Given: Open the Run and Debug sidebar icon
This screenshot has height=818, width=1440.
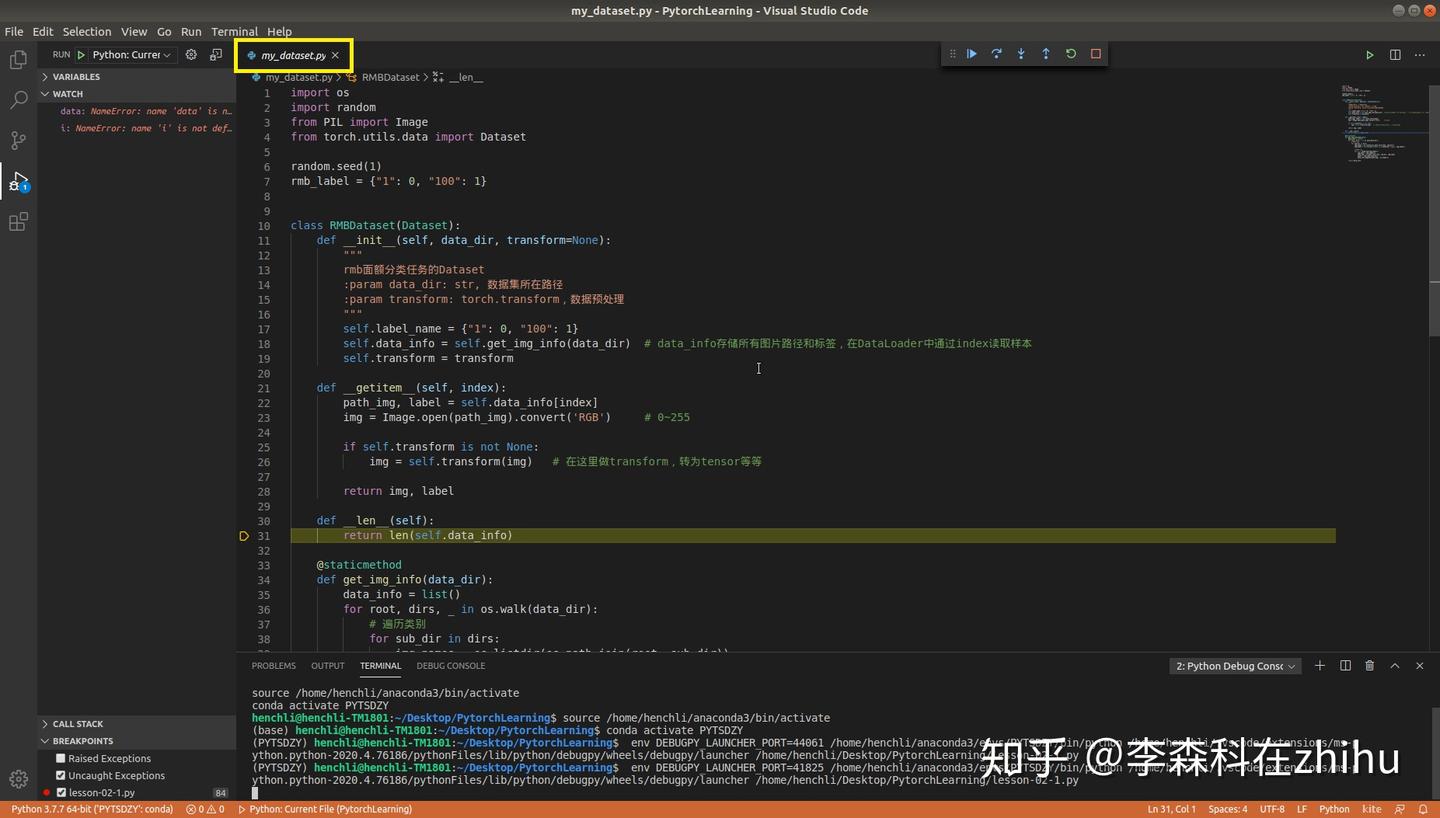Looking at the screenshot, I should point(18,182).
